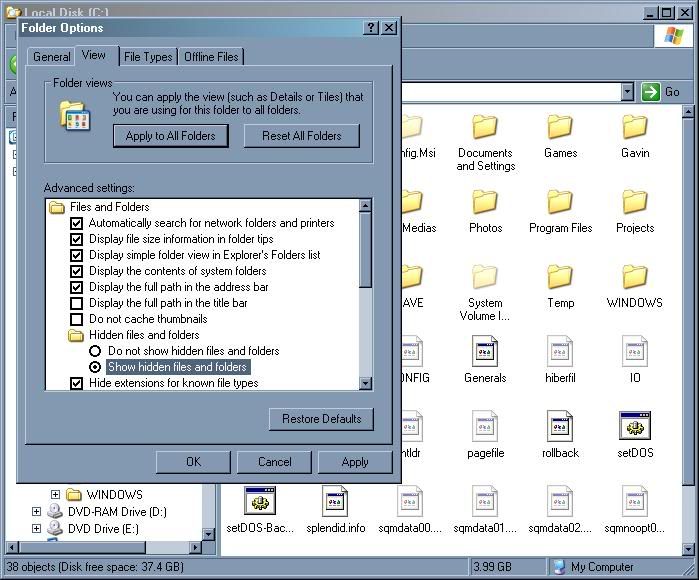Select the pagefile system file icon
The width and height of the screenshot is (699, 580).
(x=485, y=426)
